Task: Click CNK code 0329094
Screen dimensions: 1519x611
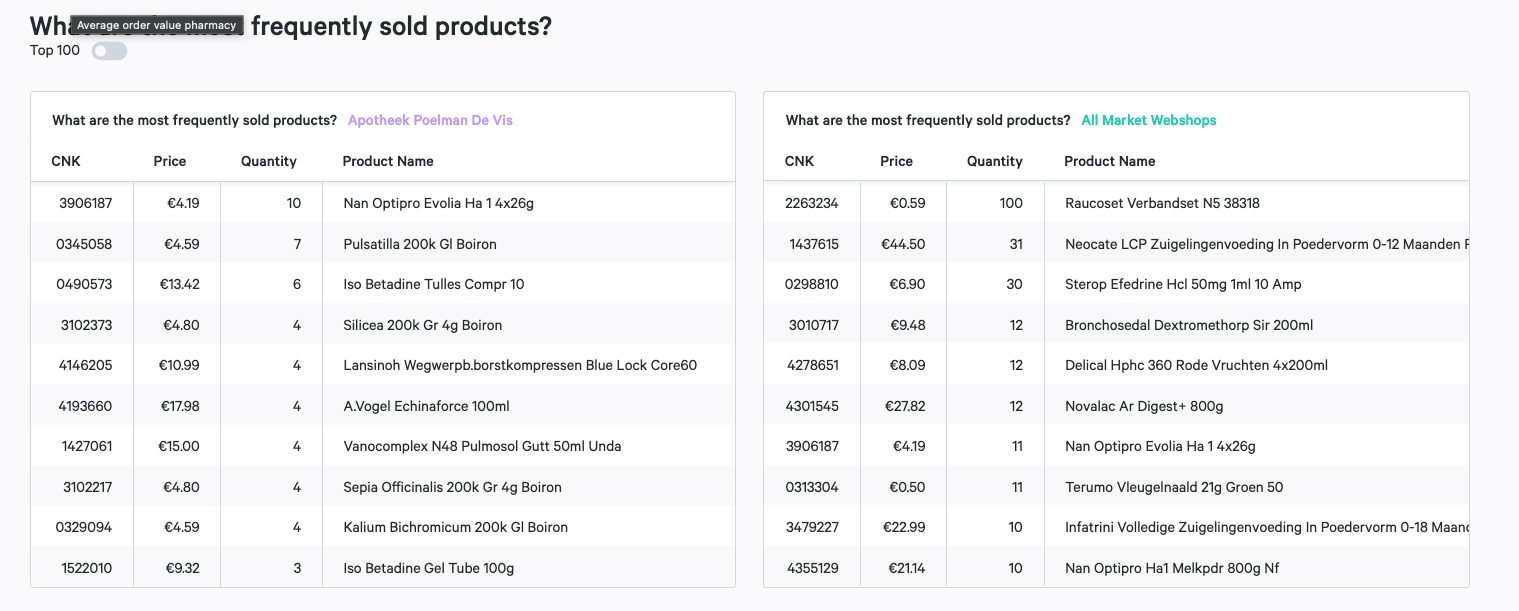Action: (x=84, y=527)
